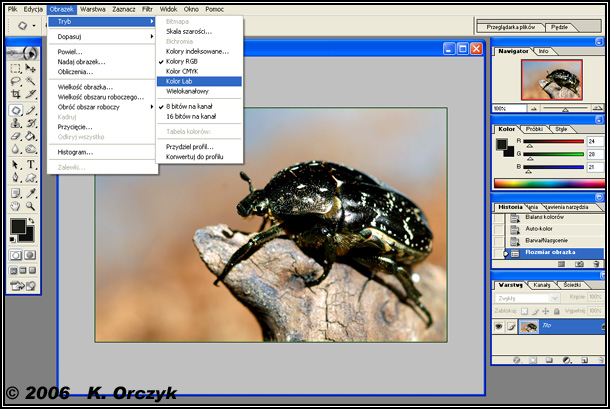610x409 pixels.
Task: Choose 16 bitów na kanał option
Action: [190, 116]
